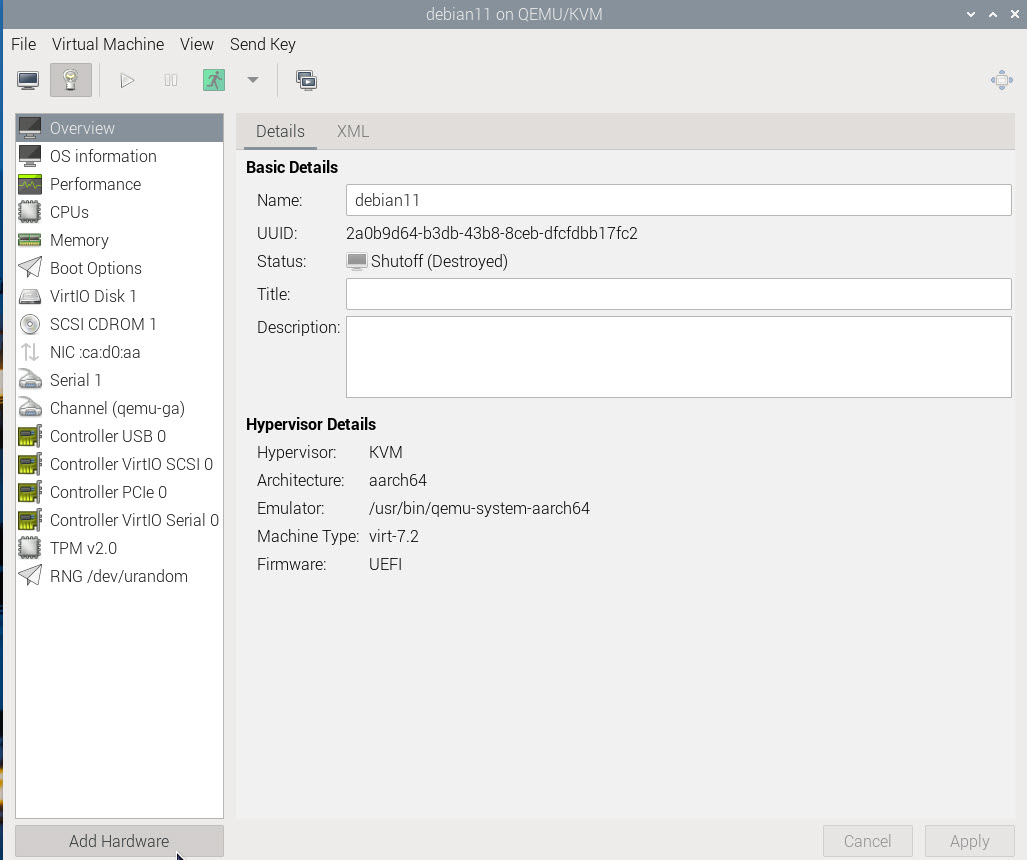Focus the Name field containing debian11
The width and height of the screenshot is (1027, 860).
coord(679,200)
